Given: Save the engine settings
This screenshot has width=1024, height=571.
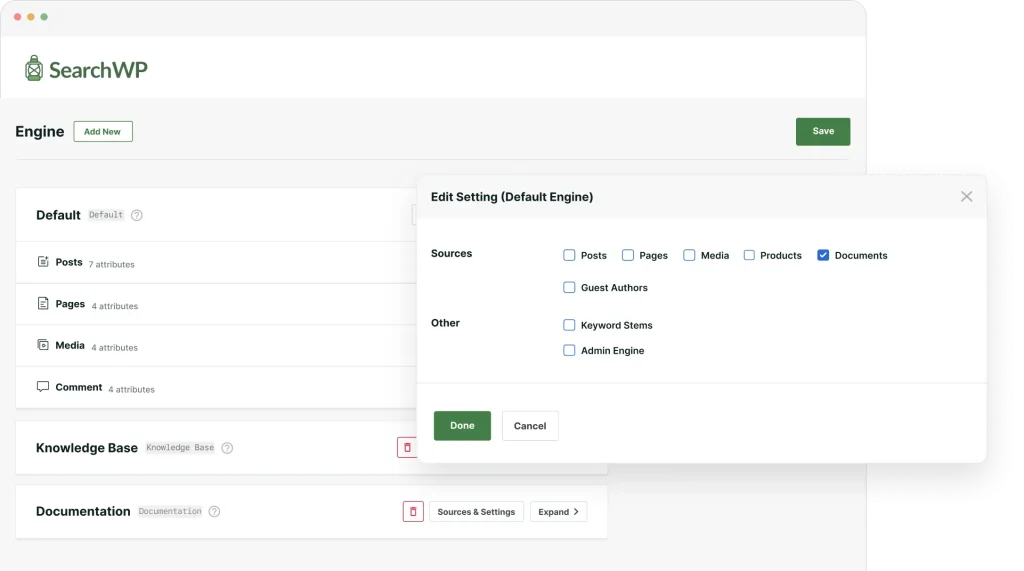Looking at the screenshot, I should click(823, 131).
